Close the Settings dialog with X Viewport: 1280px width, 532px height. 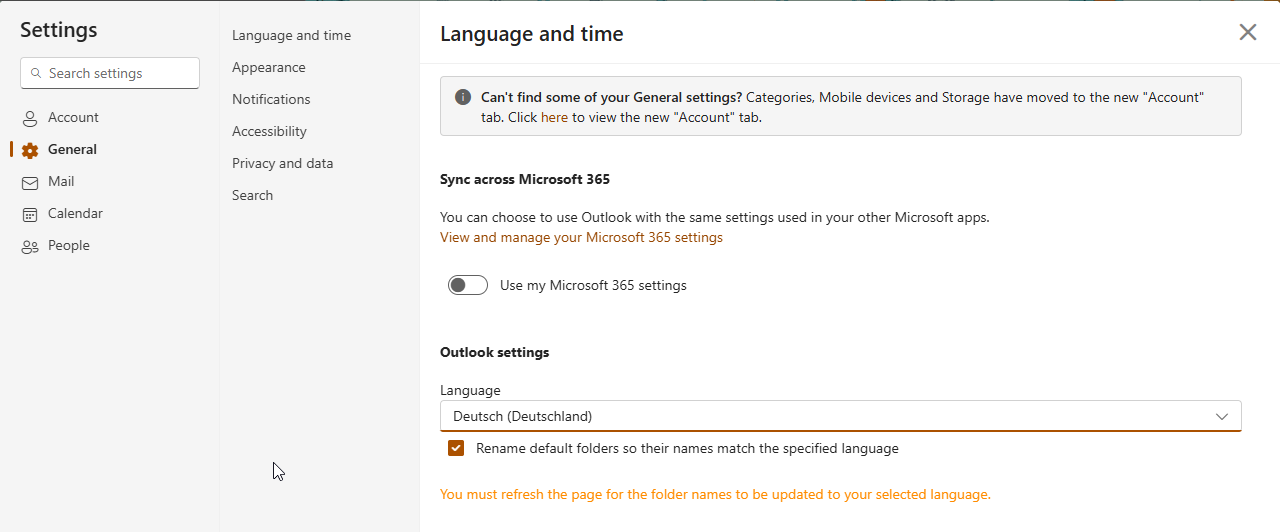(1247, 32)
